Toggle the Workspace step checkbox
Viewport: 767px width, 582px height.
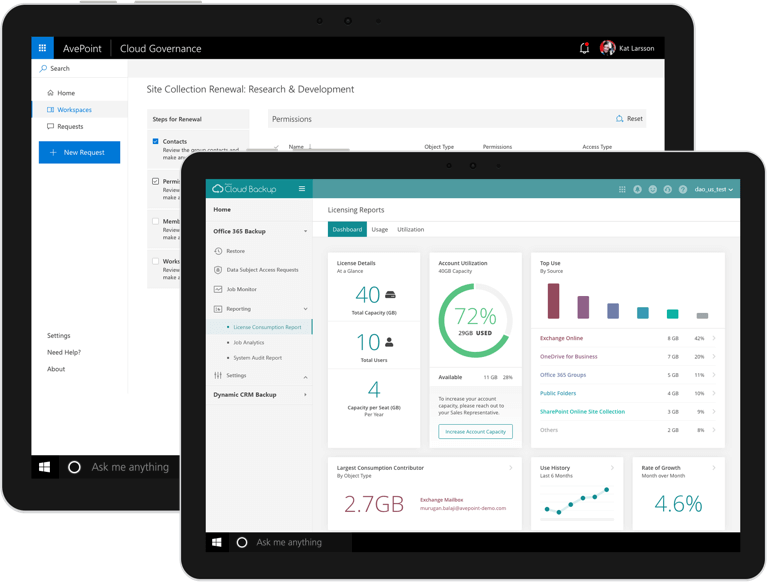pos(156,261)
